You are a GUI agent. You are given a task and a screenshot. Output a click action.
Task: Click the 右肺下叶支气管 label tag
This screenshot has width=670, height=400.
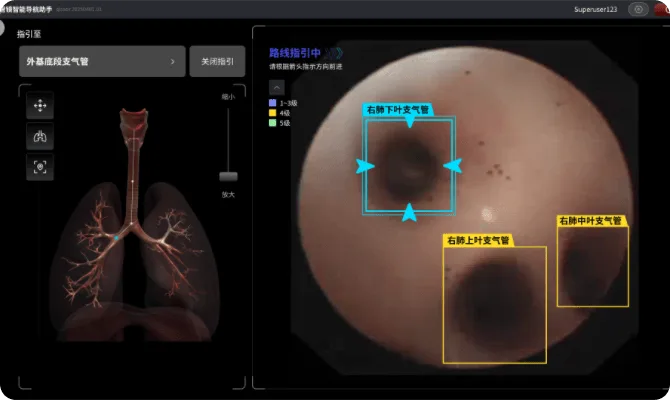(398, 110)
